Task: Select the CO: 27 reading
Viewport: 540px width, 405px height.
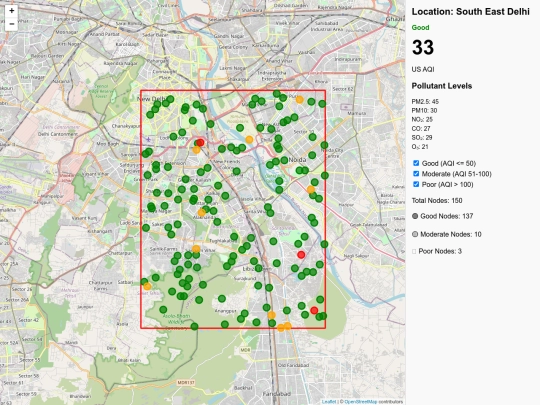Action: [x=421, y=128]
